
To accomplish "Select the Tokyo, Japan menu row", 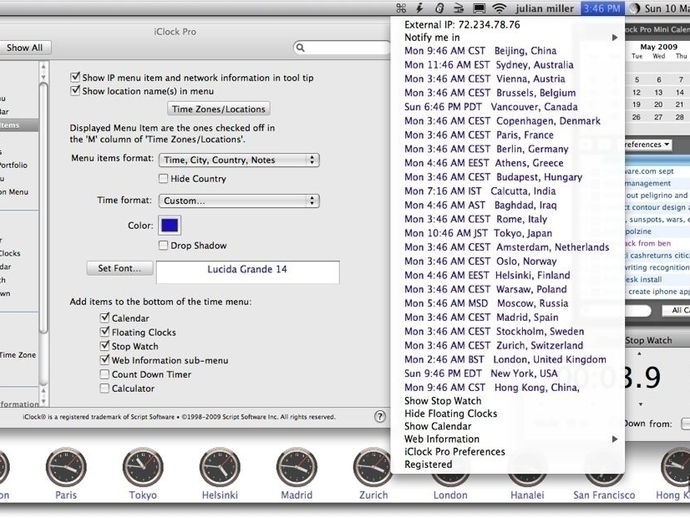I will pos(507,233).
